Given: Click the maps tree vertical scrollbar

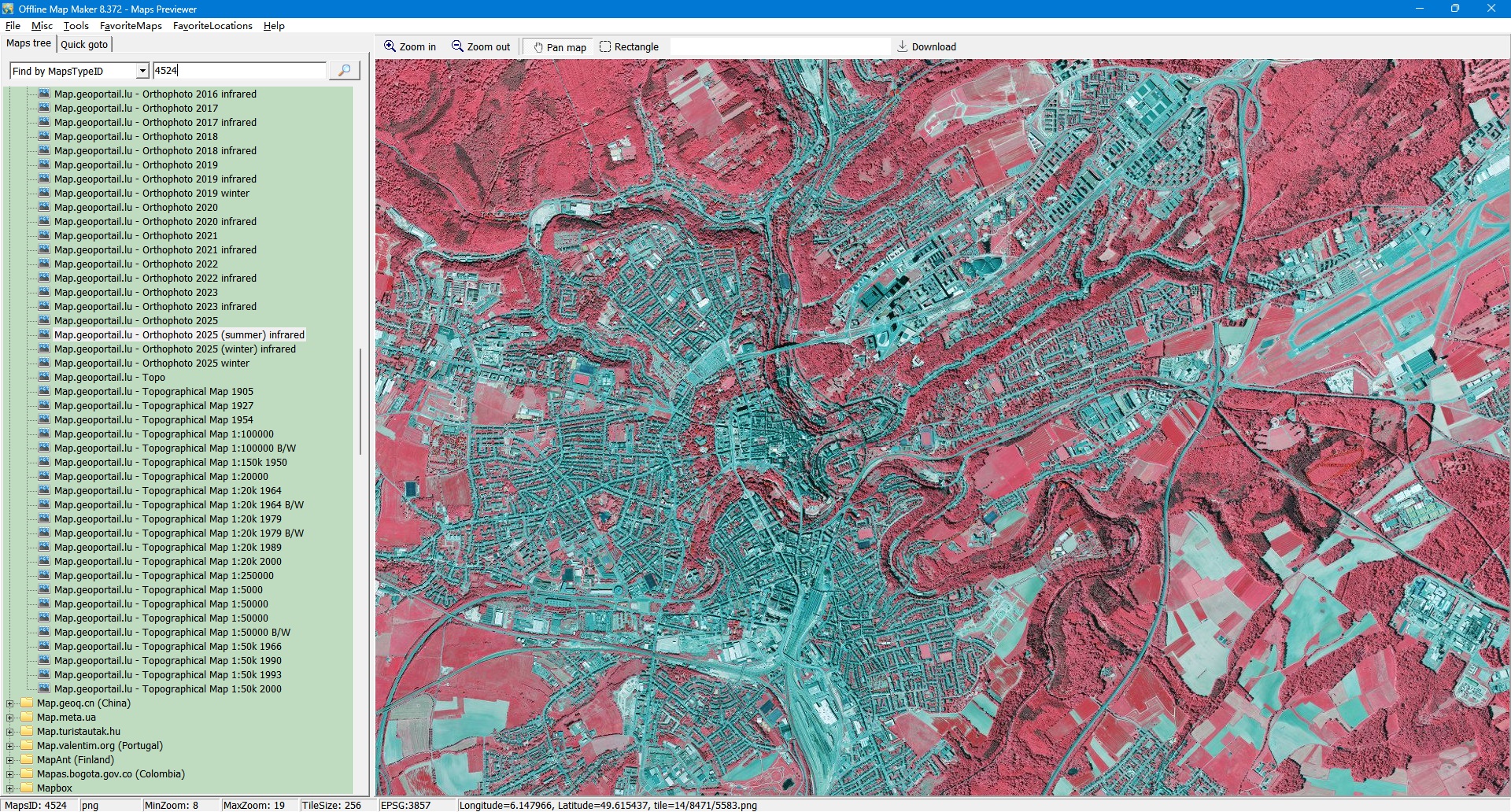Looking at the screenshot, I should (360, 401).
